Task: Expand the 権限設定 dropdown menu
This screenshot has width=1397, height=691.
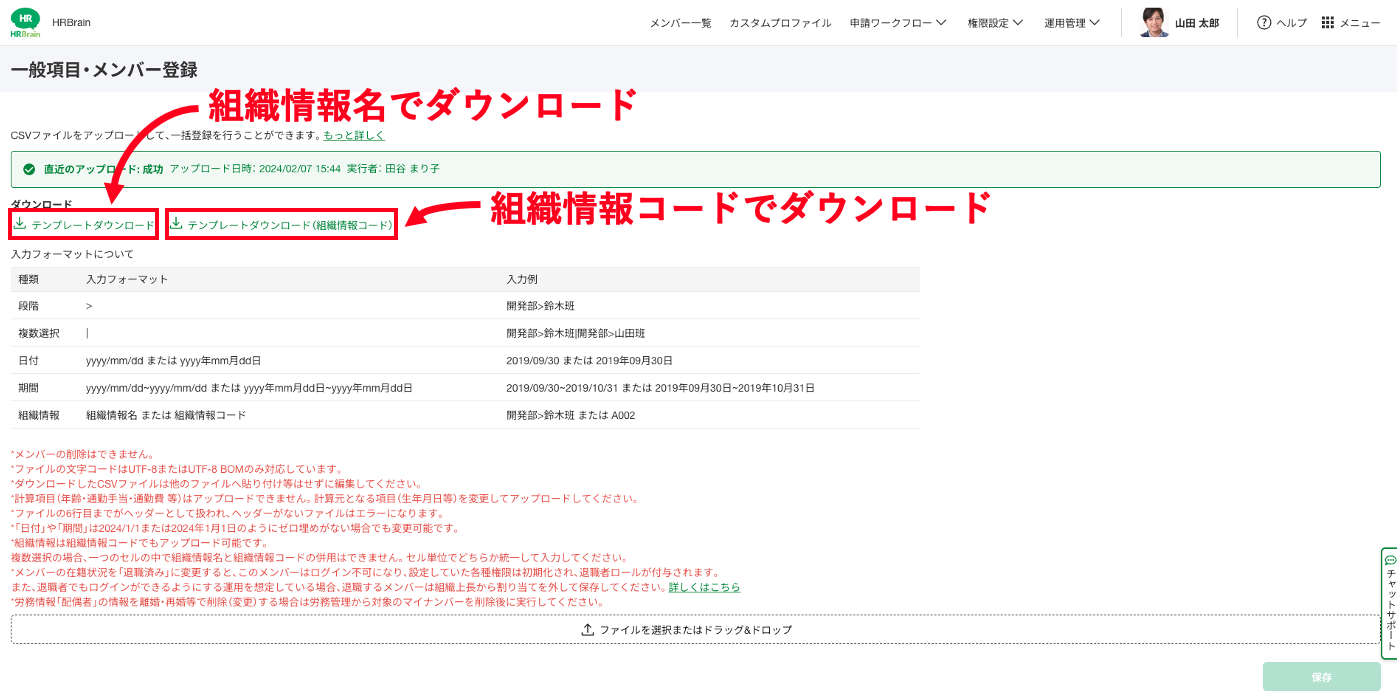Action: 994,23
